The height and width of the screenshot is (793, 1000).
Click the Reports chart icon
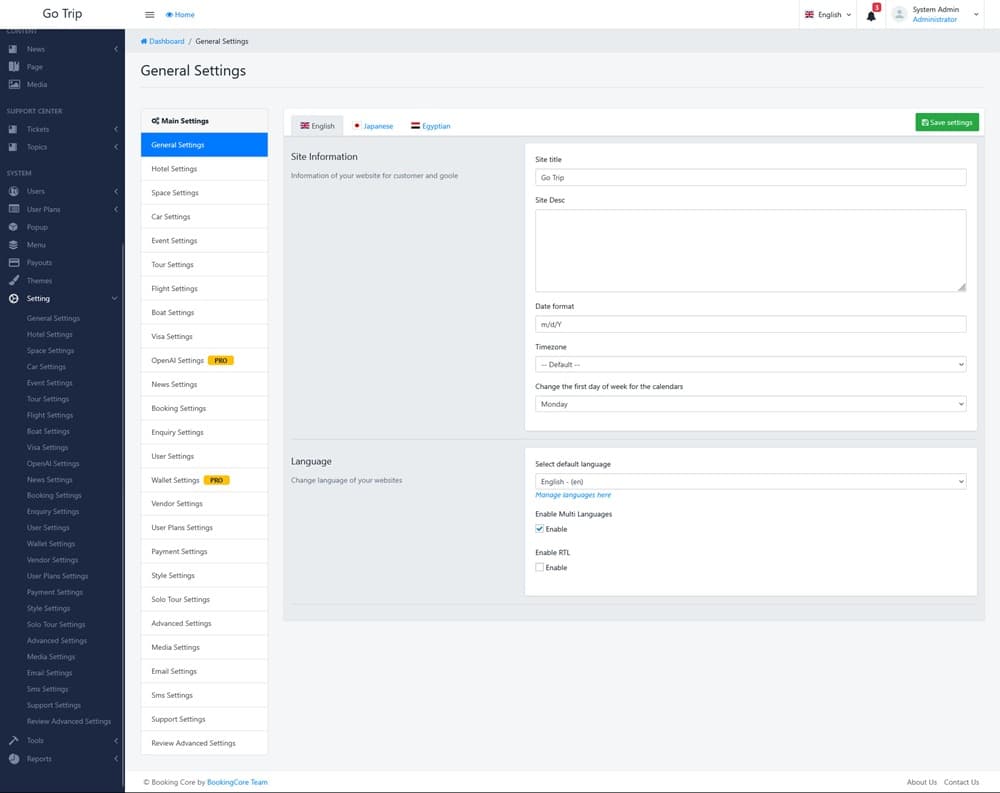tap(14, 759)
